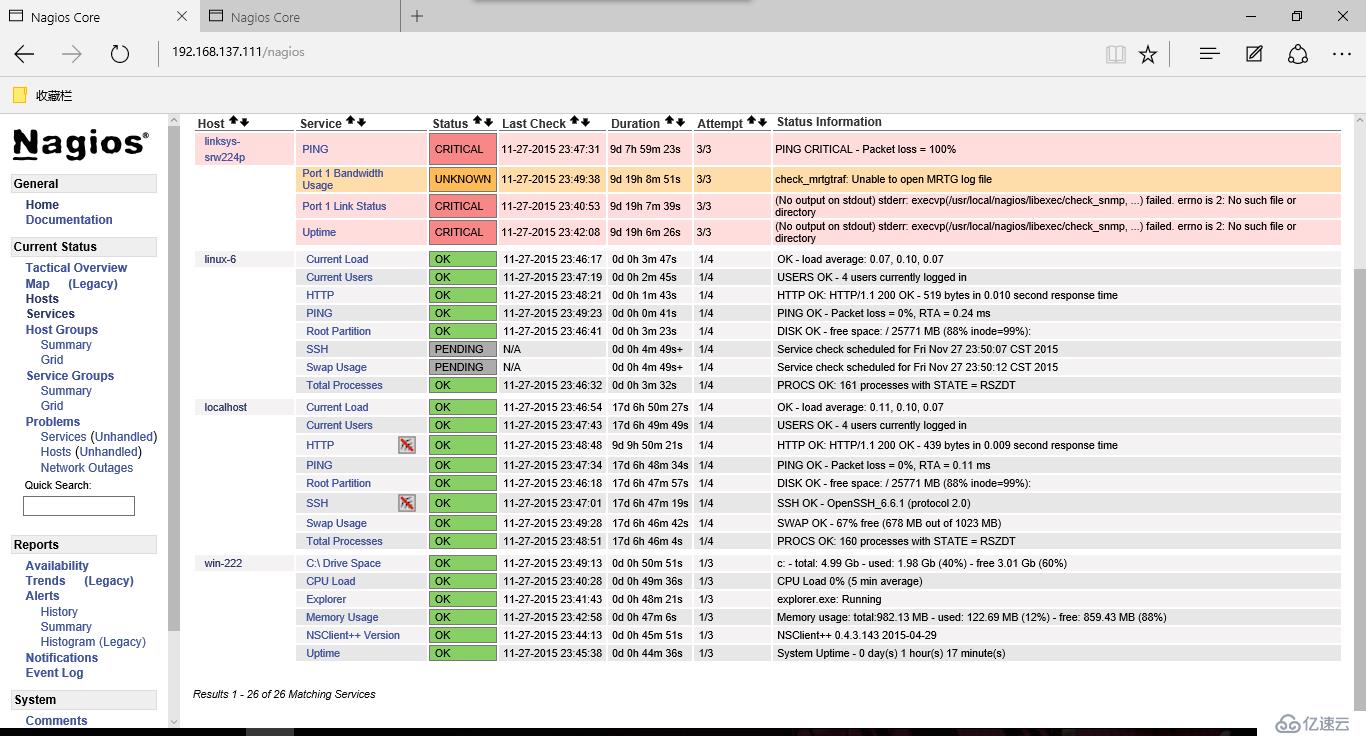1366x736 pixels.
Task: Open Port 1 Bandwidth Usage service
Action: 343,179
